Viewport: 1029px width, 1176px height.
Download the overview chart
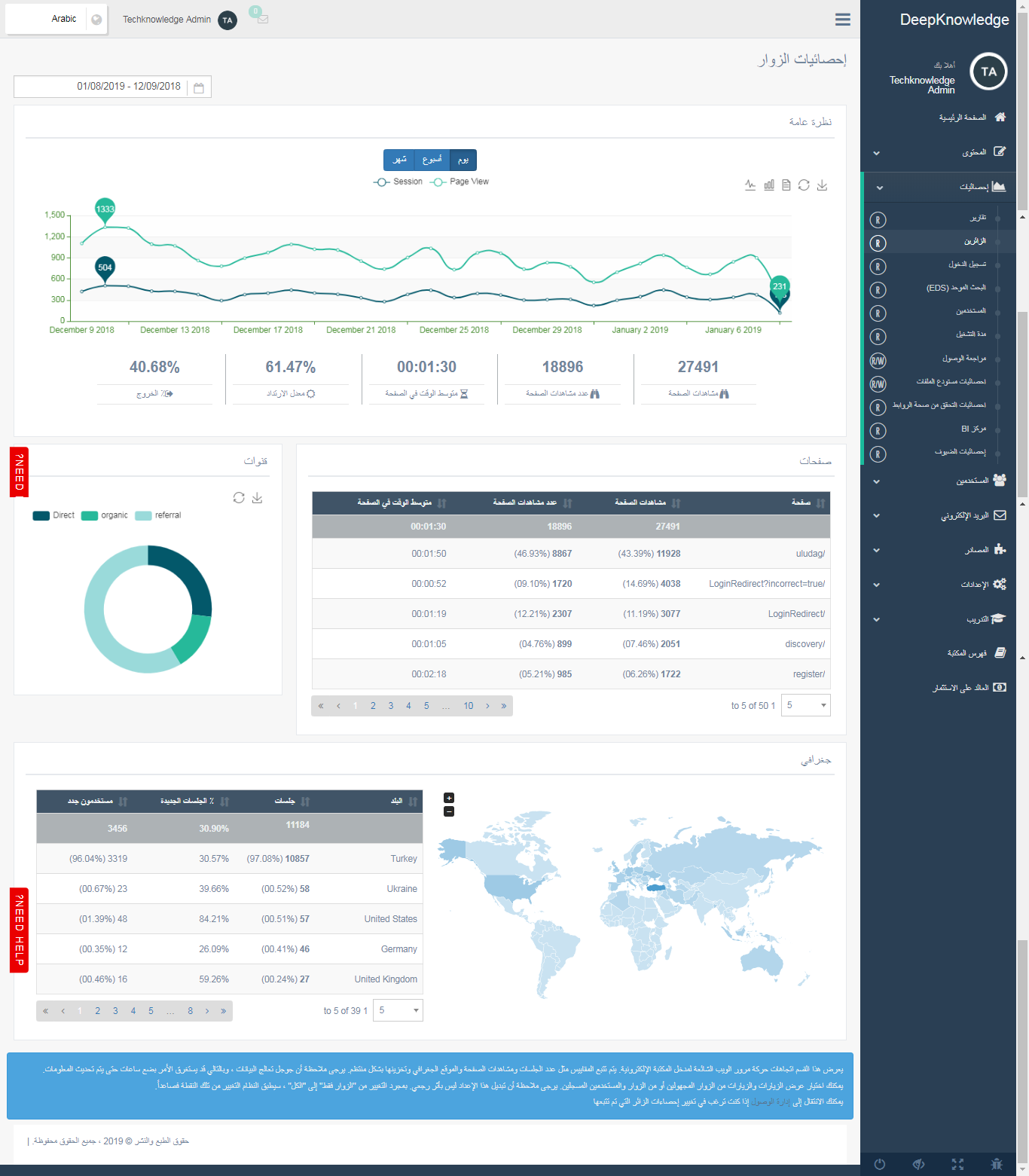pyautogui.click(x=822, y=185)
